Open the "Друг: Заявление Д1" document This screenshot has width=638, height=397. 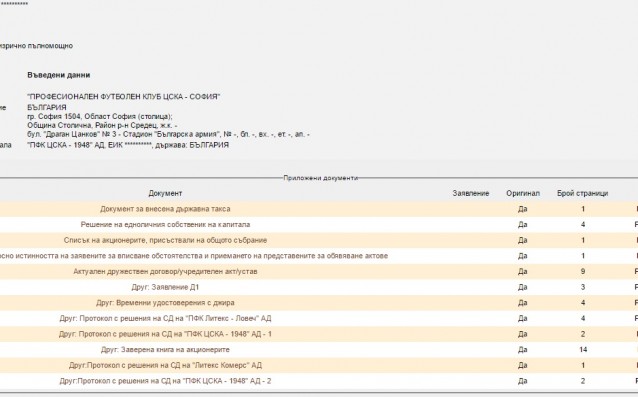[x=165, y=287]
